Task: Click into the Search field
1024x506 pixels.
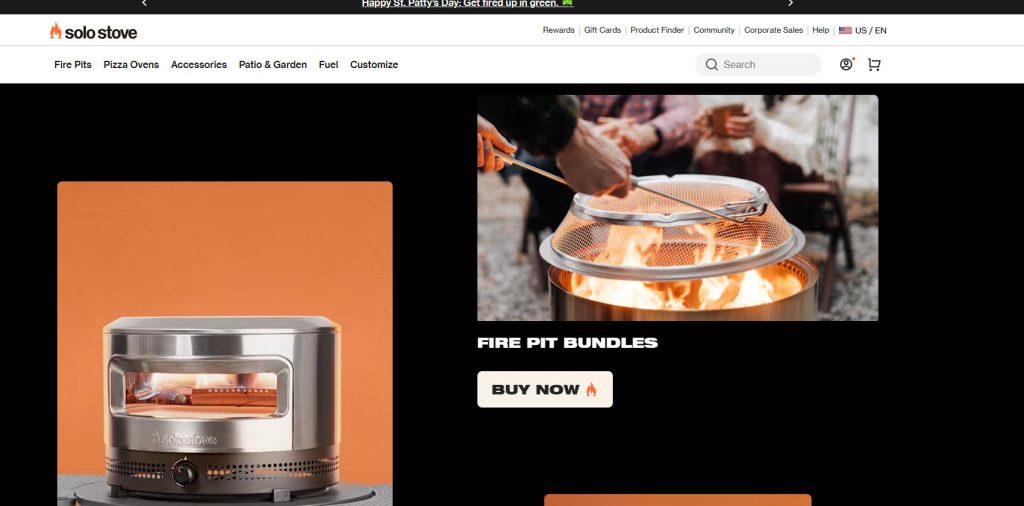Action: [758, 65]
